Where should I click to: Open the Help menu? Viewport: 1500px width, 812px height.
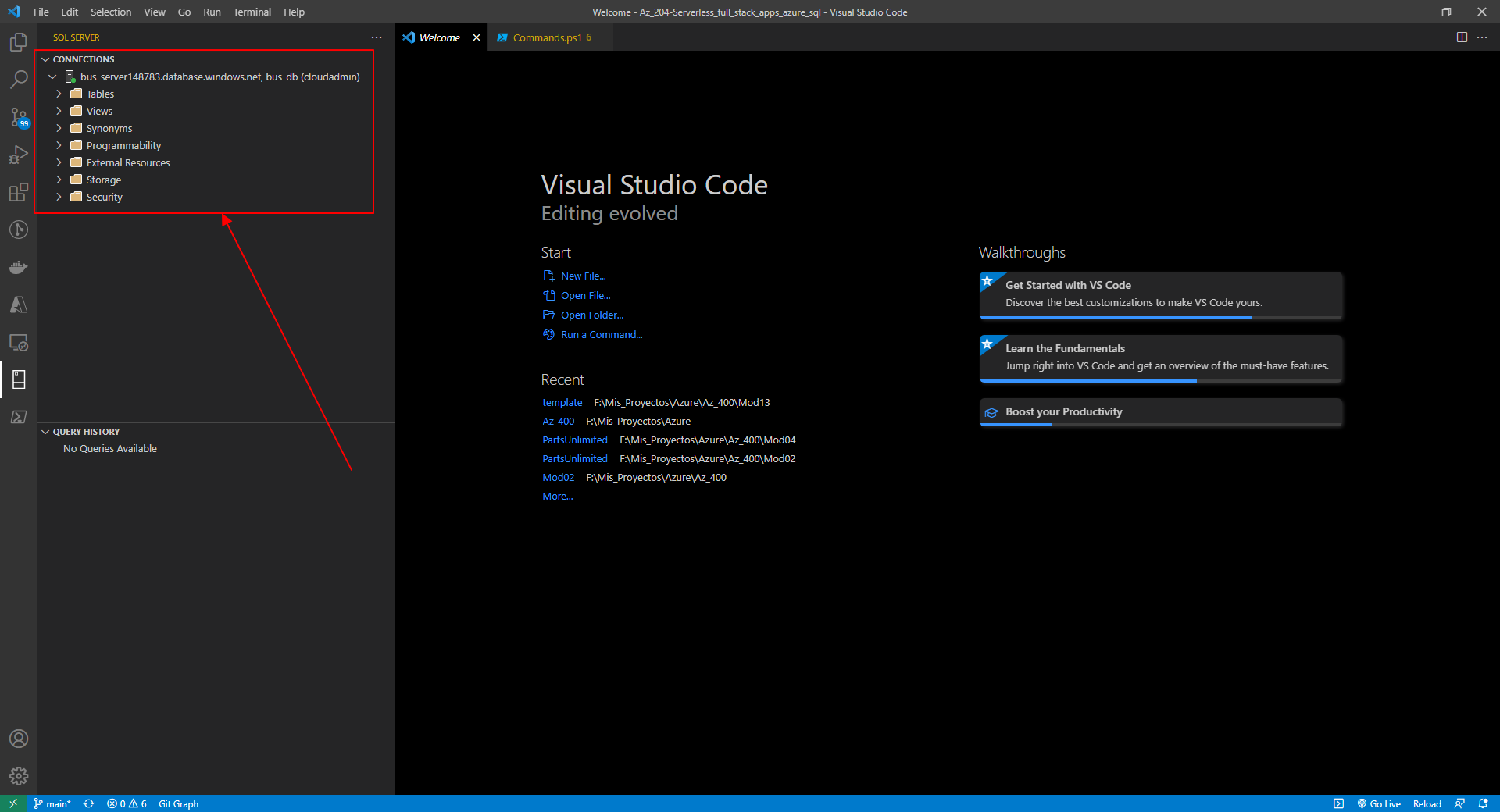click(294, 12)
